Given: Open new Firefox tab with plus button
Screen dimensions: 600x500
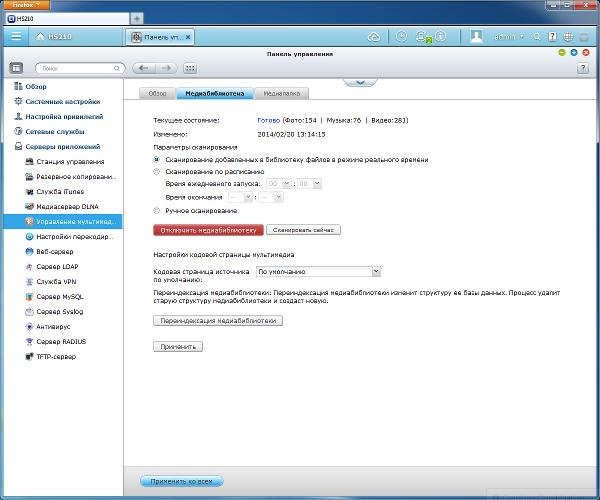Looking at the screenshot, I should click(x=137, y=18).
